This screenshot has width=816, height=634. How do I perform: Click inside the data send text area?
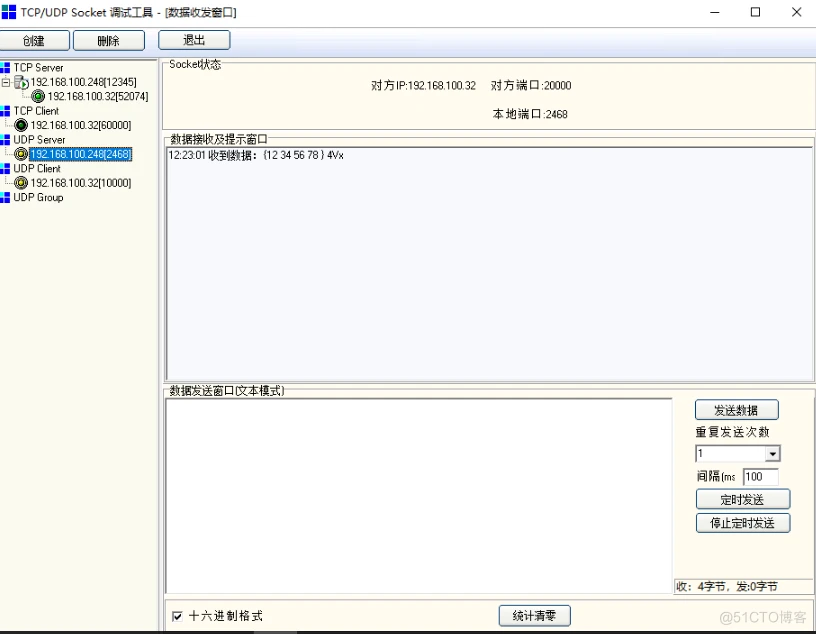point(420,490)
